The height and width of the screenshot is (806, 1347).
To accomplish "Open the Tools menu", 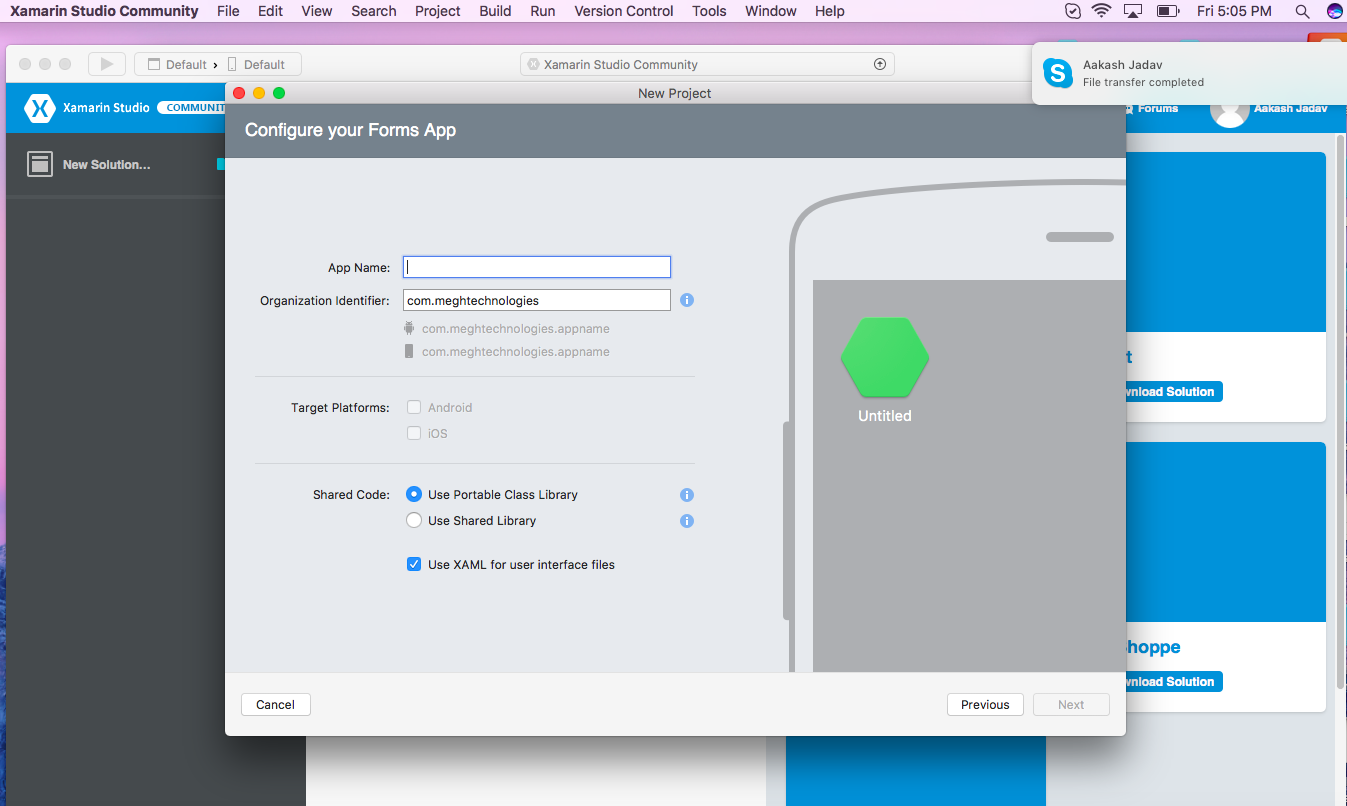I will pyautogui.click(x=709, y=11).
